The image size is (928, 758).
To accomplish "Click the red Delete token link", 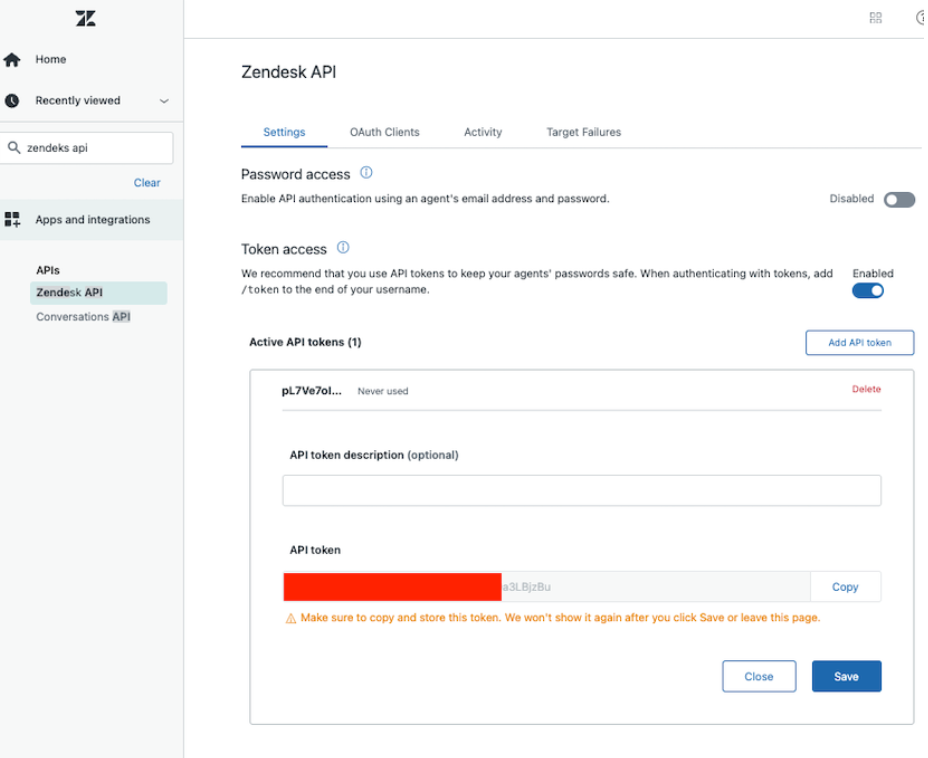I will coord(866,389).
